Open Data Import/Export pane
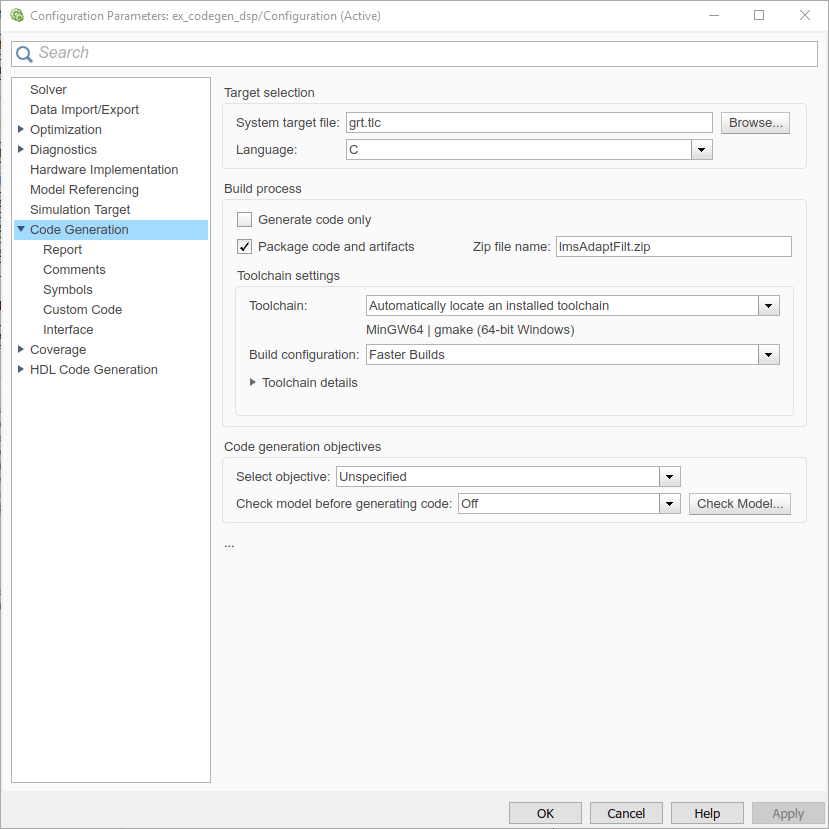 click(x=84, y=110)
